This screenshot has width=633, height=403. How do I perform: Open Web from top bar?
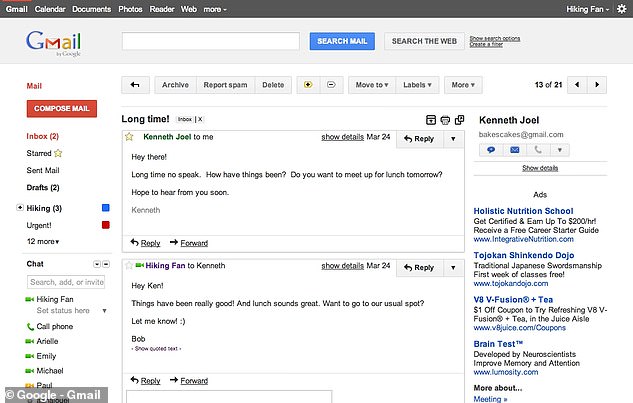tap(189, 9)
